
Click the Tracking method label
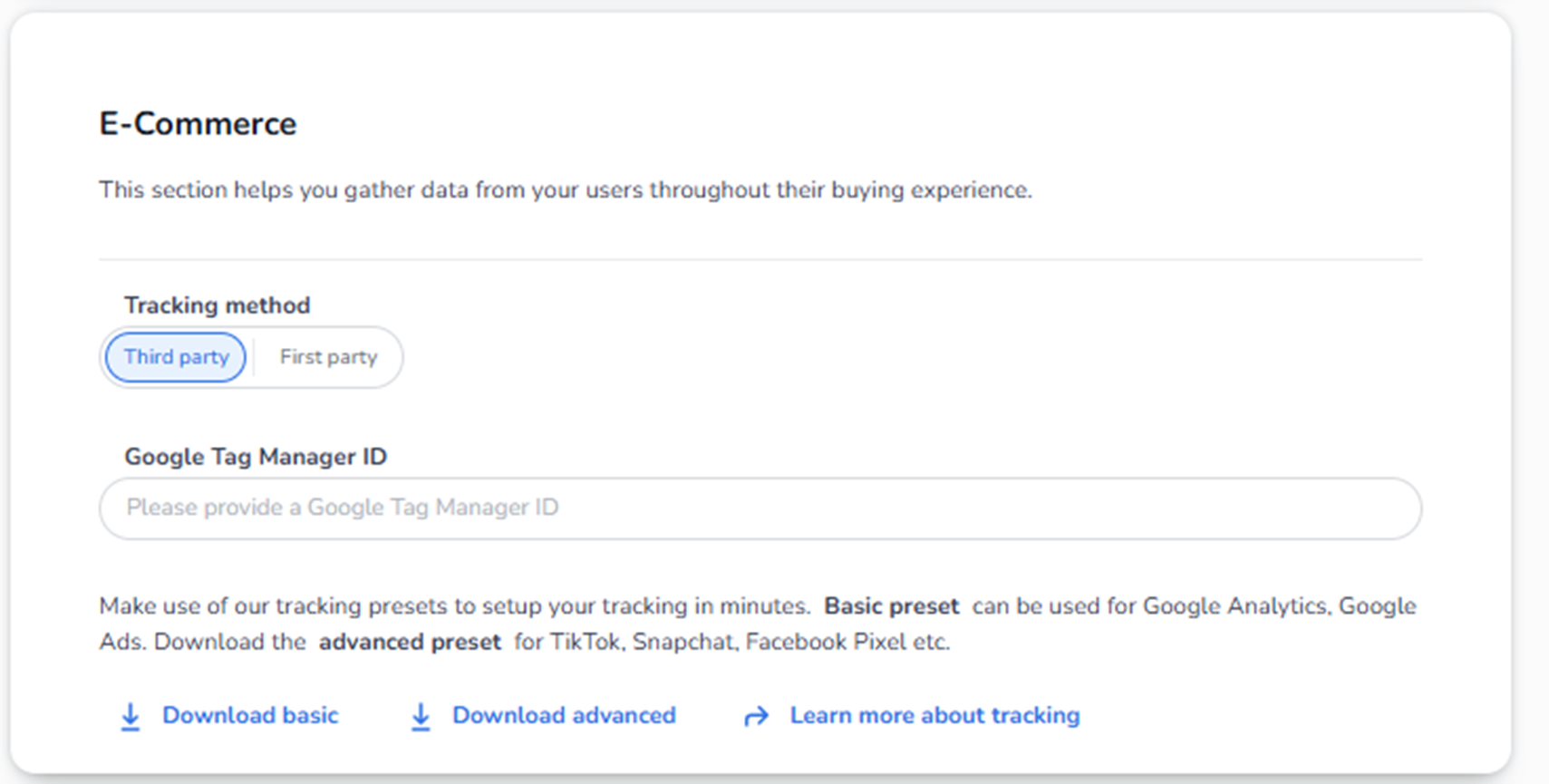(x=217, y=305)
